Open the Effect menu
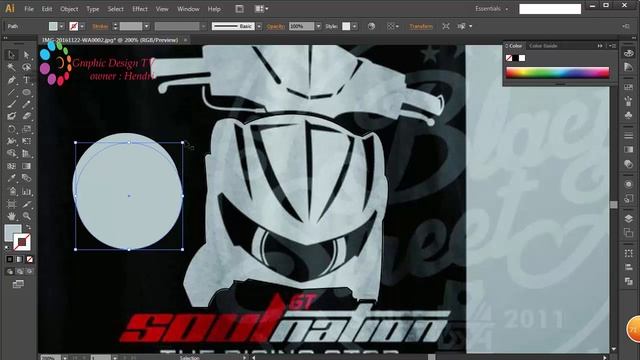 [x=140, y=9]
